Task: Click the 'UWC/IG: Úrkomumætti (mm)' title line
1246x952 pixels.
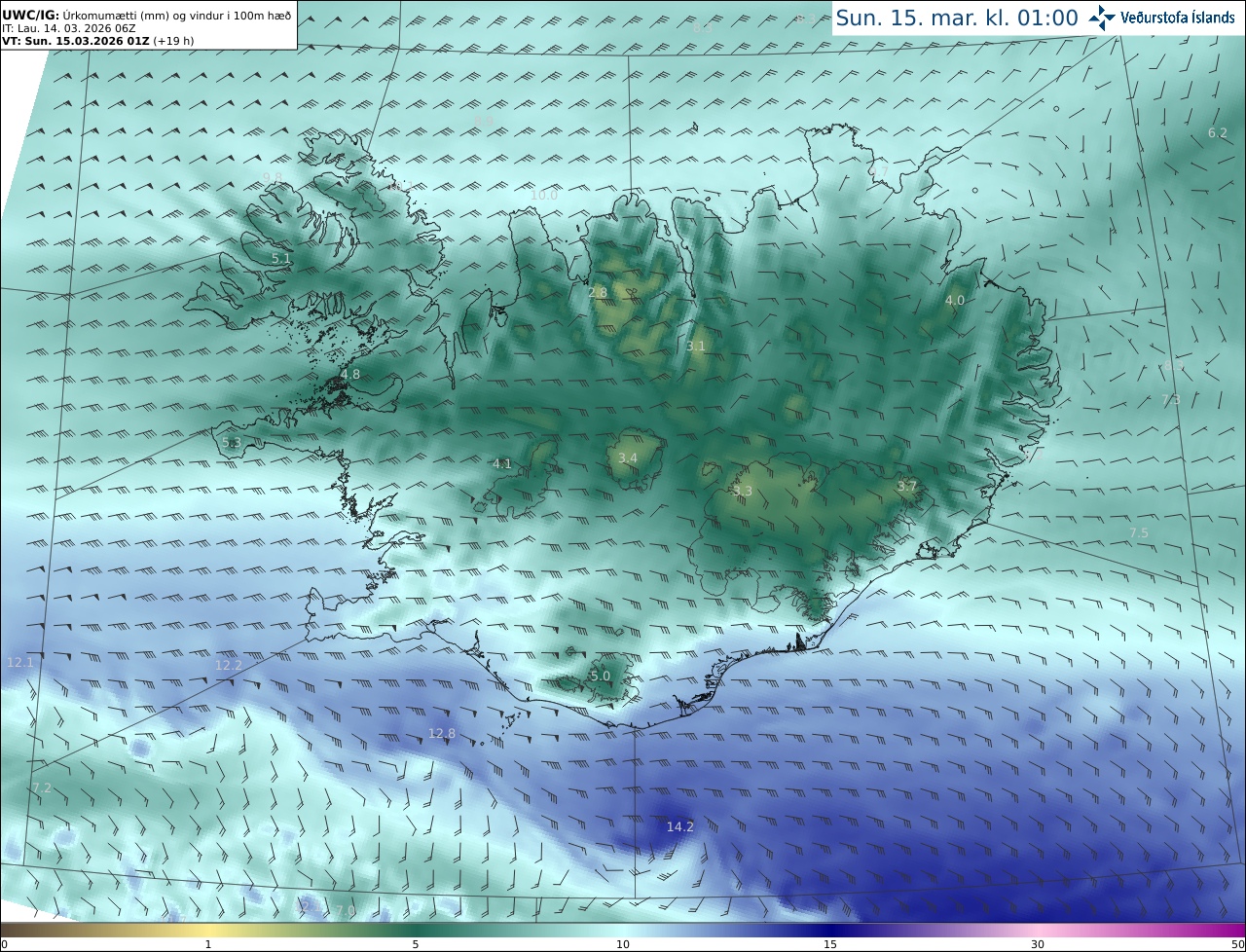Action: [147, 15]
